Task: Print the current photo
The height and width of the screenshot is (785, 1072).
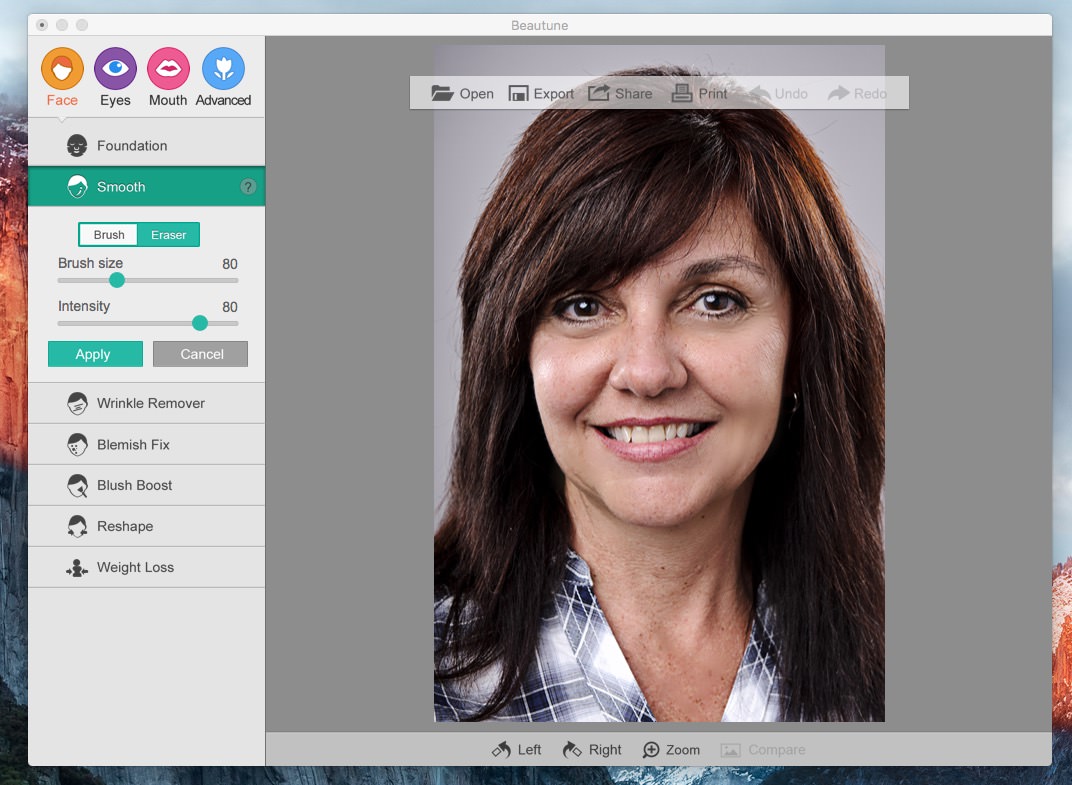Action: tap(682, 93)
